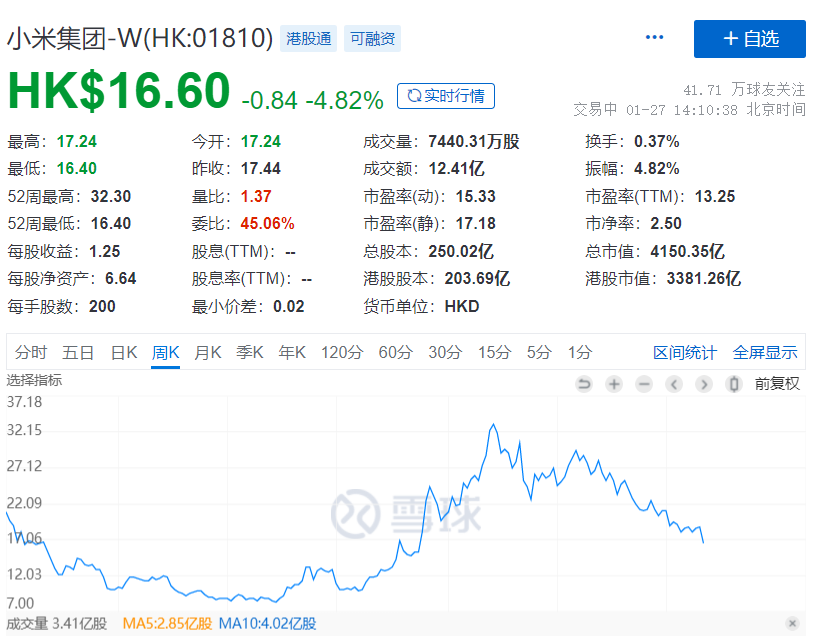Zoom out the chart with minus icon
Viewport: 817px width, 636px height.
pyautogui.click(x=644, y=384)
